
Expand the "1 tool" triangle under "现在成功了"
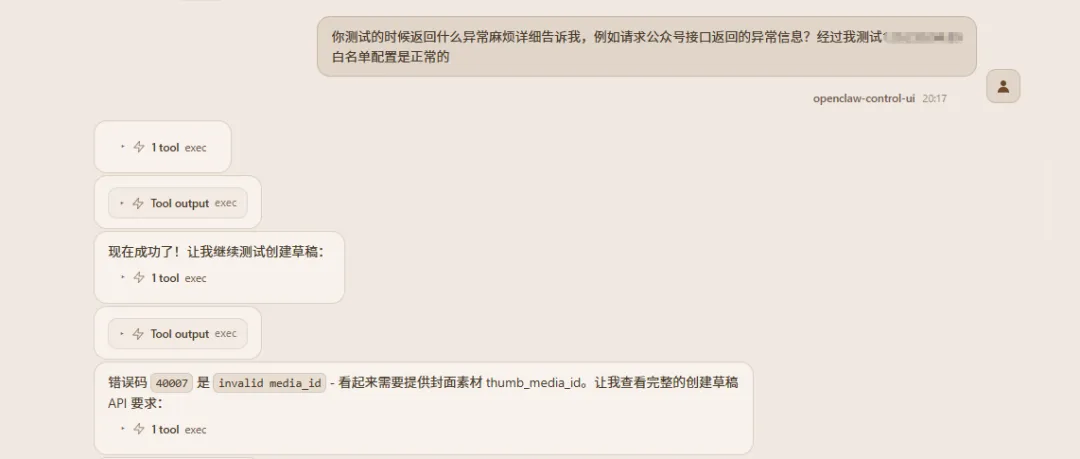(123, 278)
